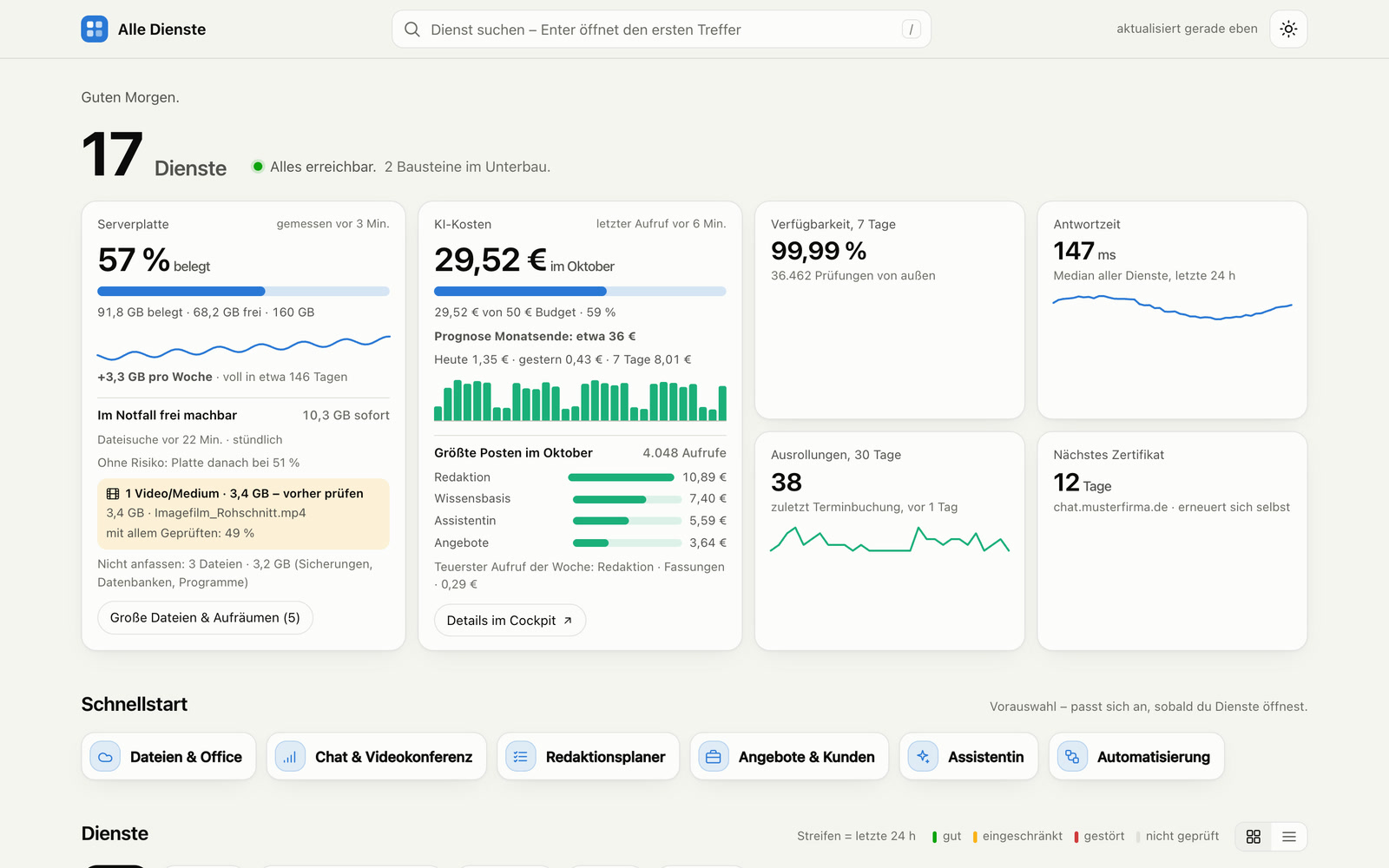Click the eingeschränkt legend entry
The height and width of the screenshot is (868, 1389).
tap(1017, 837)
